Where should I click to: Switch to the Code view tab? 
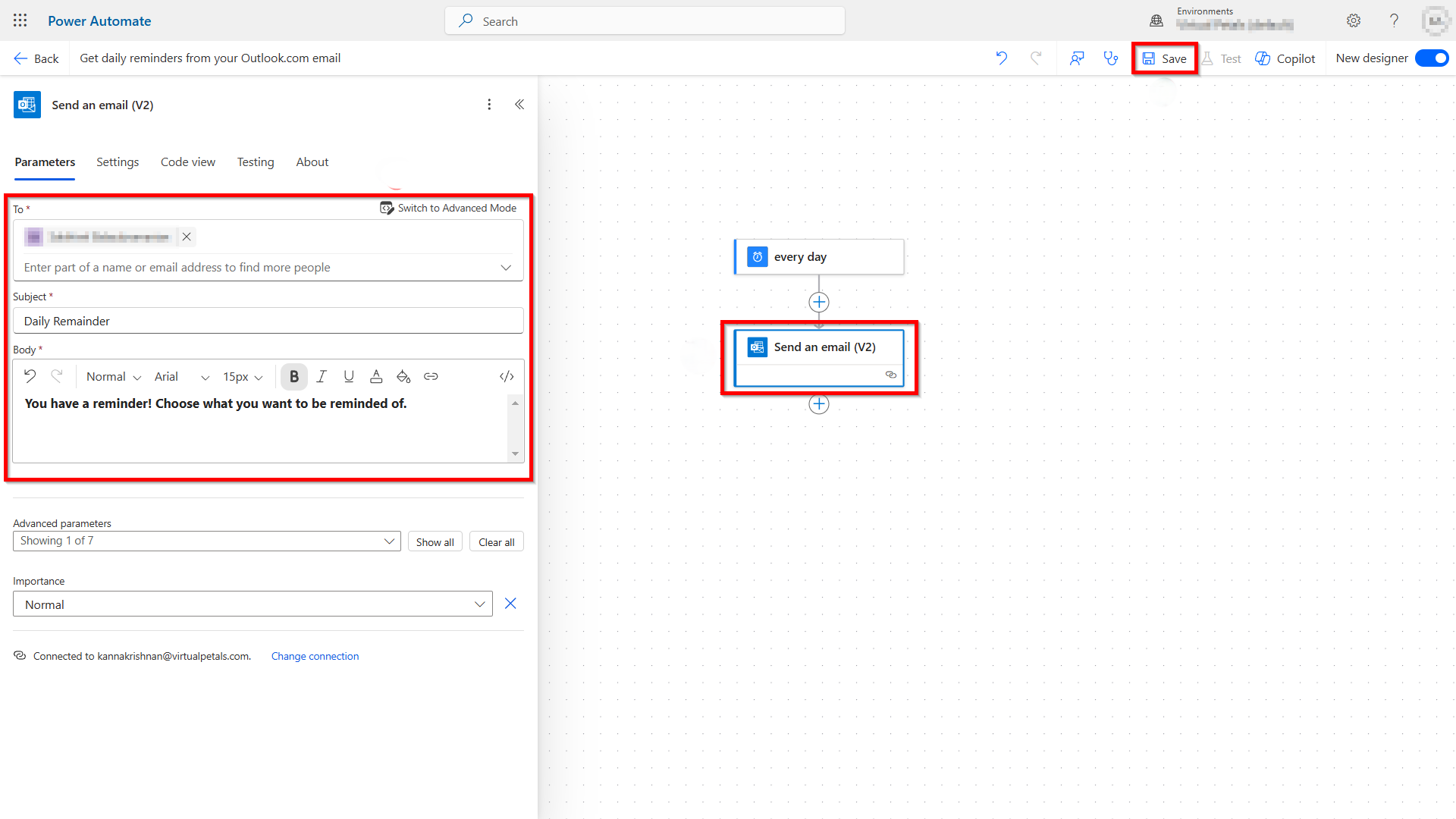coord(188,162)
